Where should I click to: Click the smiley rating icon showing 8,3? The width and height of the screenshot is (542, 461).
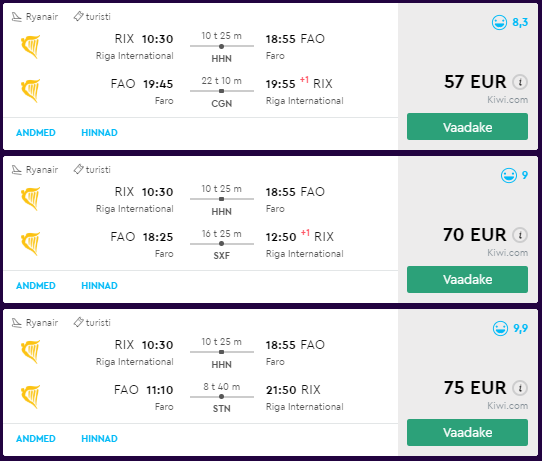tap(499, 23)
